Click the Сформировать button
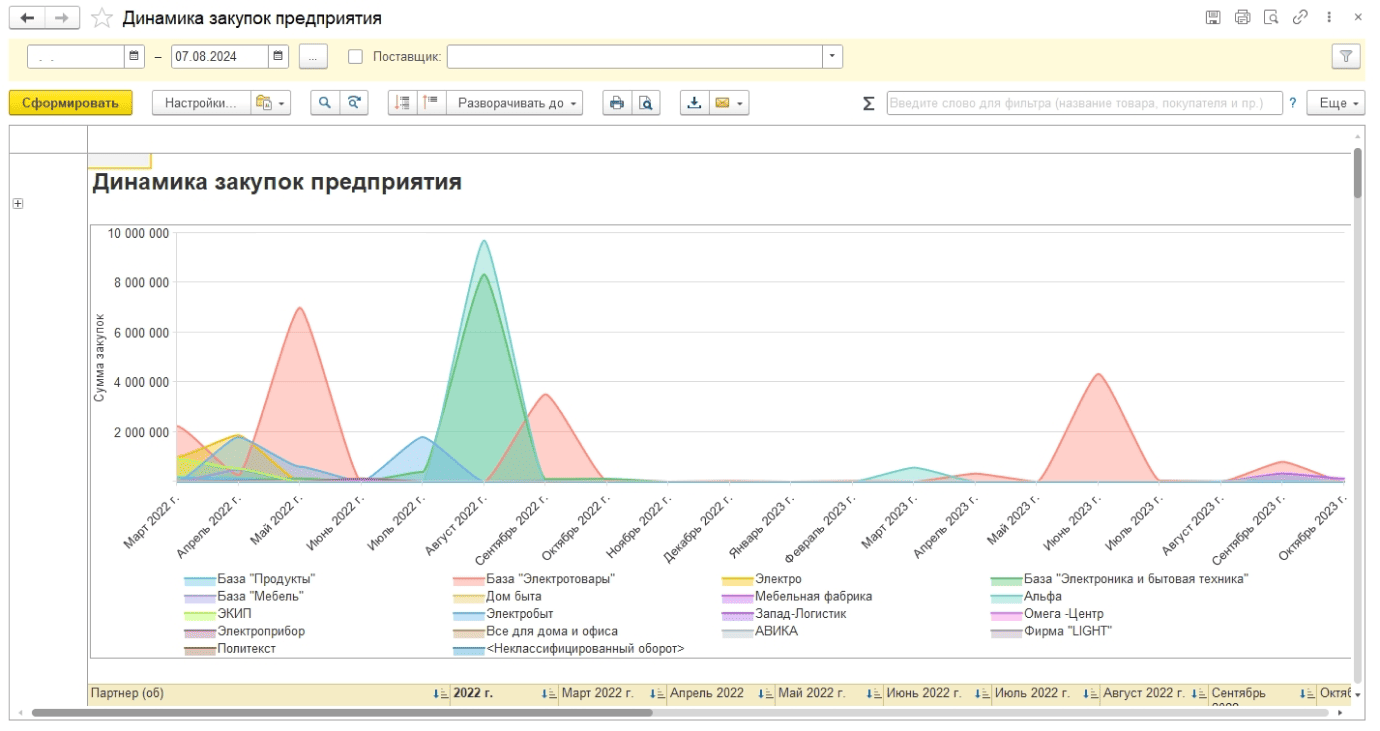Viewport: 1380px width, 731px height. 70,103
